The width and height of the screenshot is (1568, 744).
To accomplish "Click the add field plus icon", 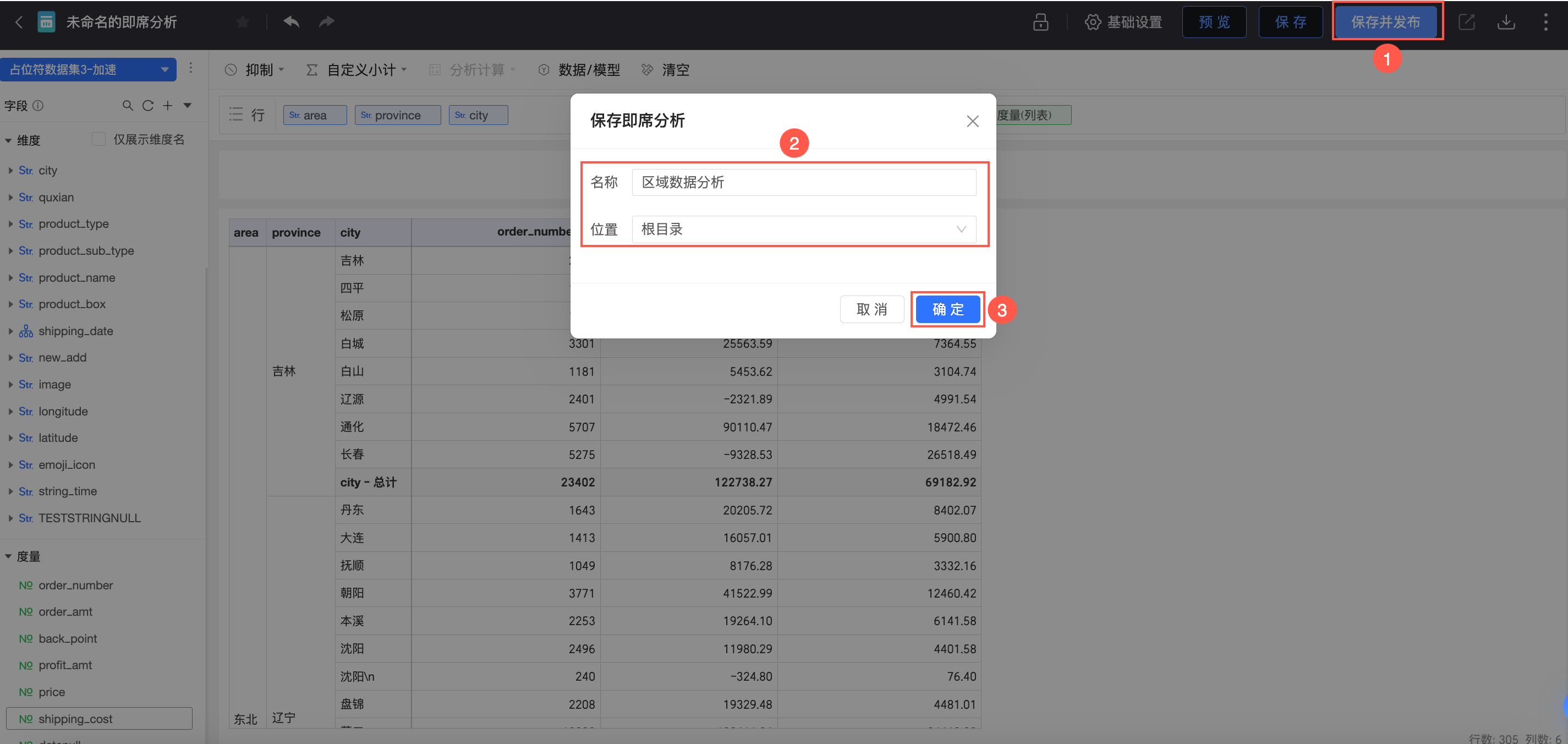I will [x=167, y=106].
